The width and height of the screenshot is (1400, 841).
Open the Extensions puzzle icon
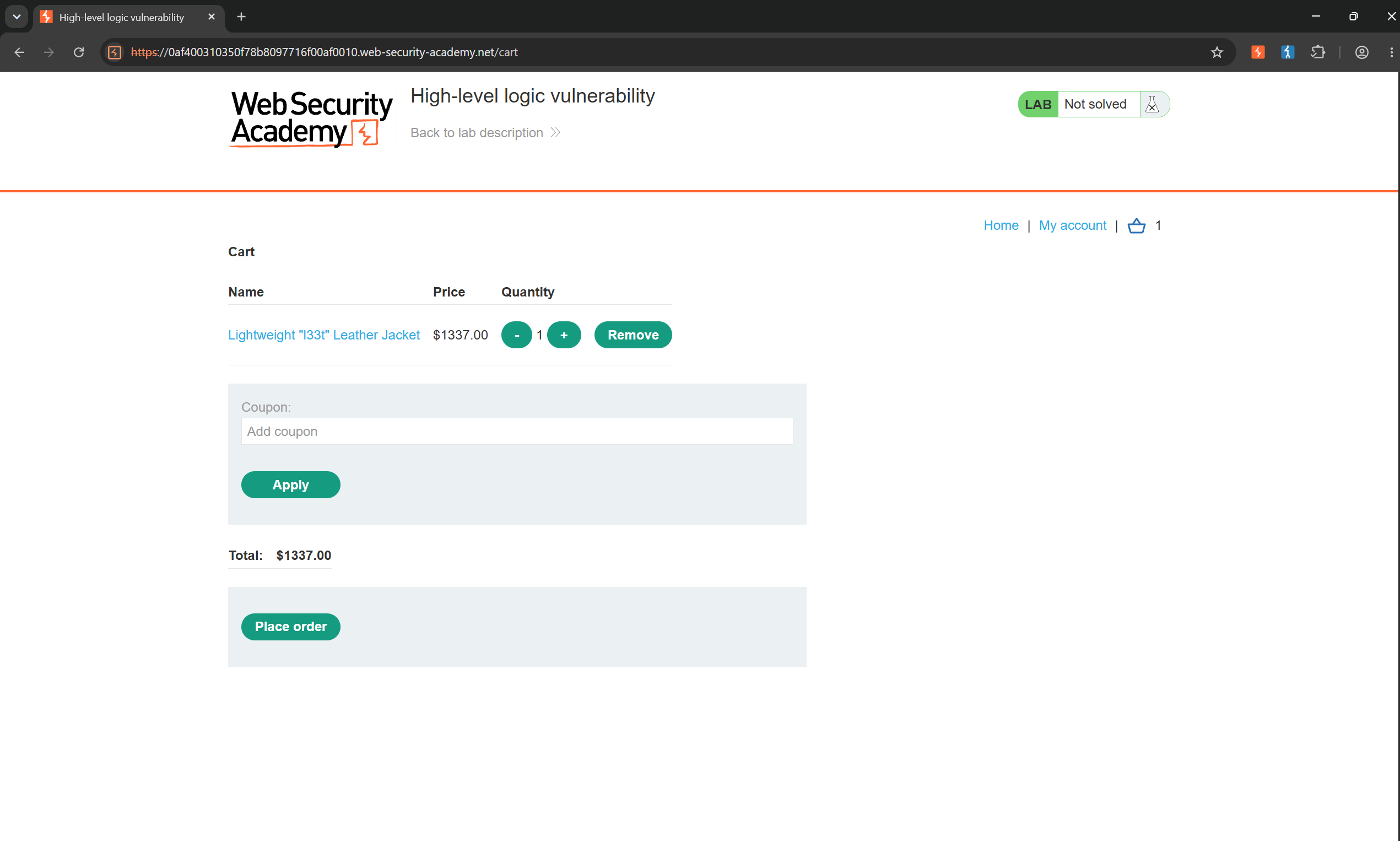[1318, 52]
